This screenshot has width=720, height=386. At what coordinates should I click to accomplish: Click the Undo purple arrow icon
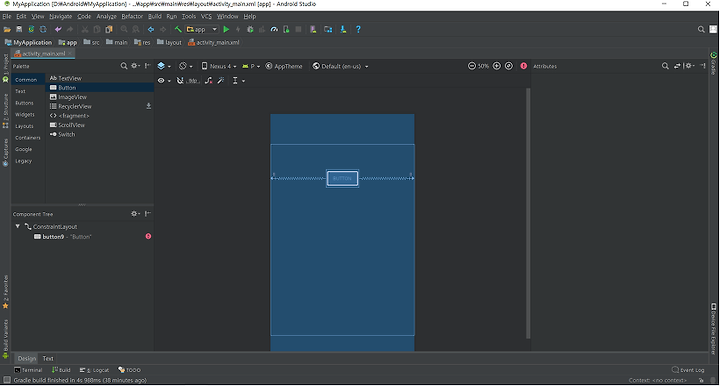[x=58, y=29]
